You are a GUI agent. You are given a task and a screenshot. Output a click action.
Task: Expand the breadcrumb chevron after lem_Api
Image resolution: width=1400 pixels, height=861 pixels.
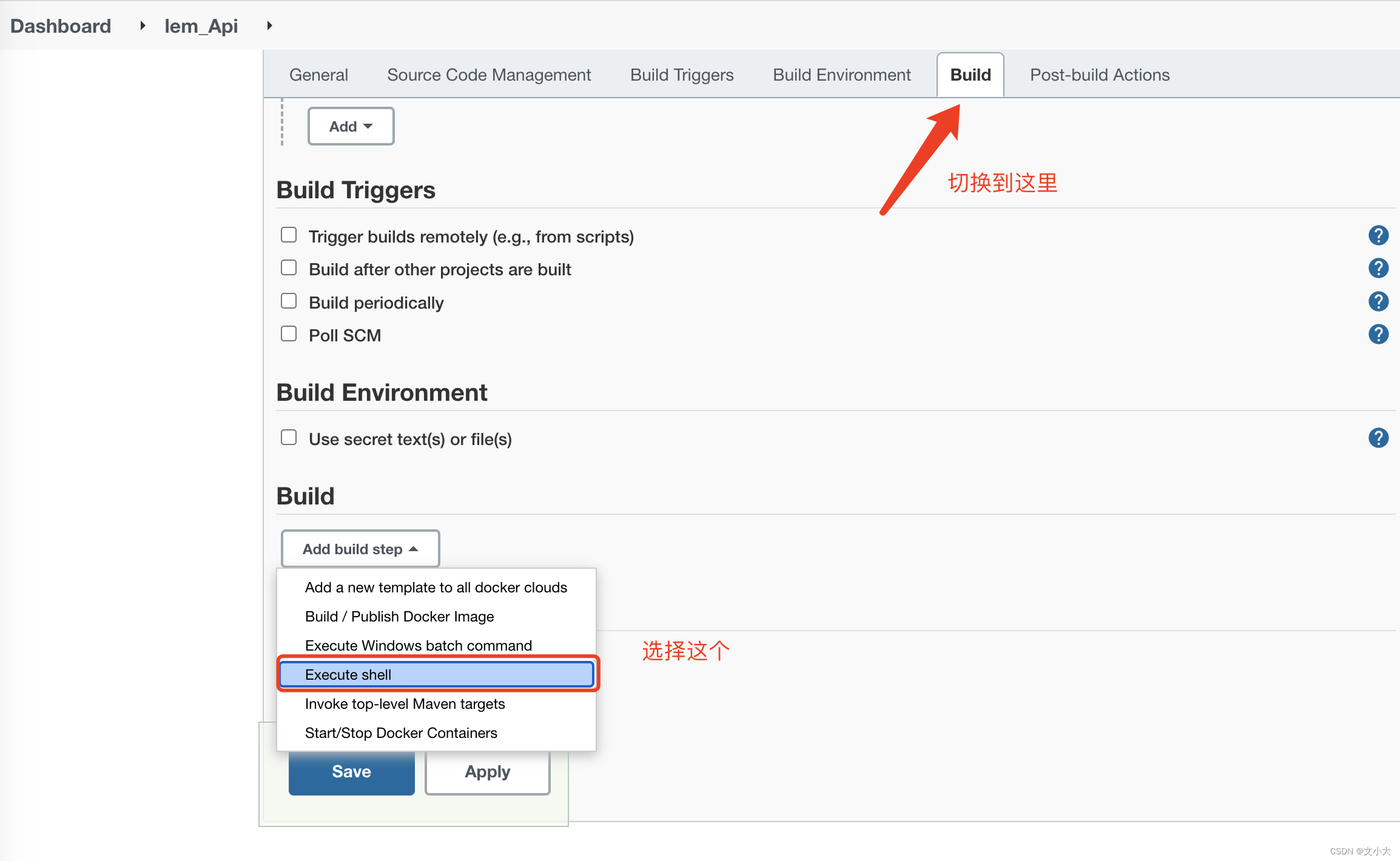pyautogui.click(x=269, y=25)
